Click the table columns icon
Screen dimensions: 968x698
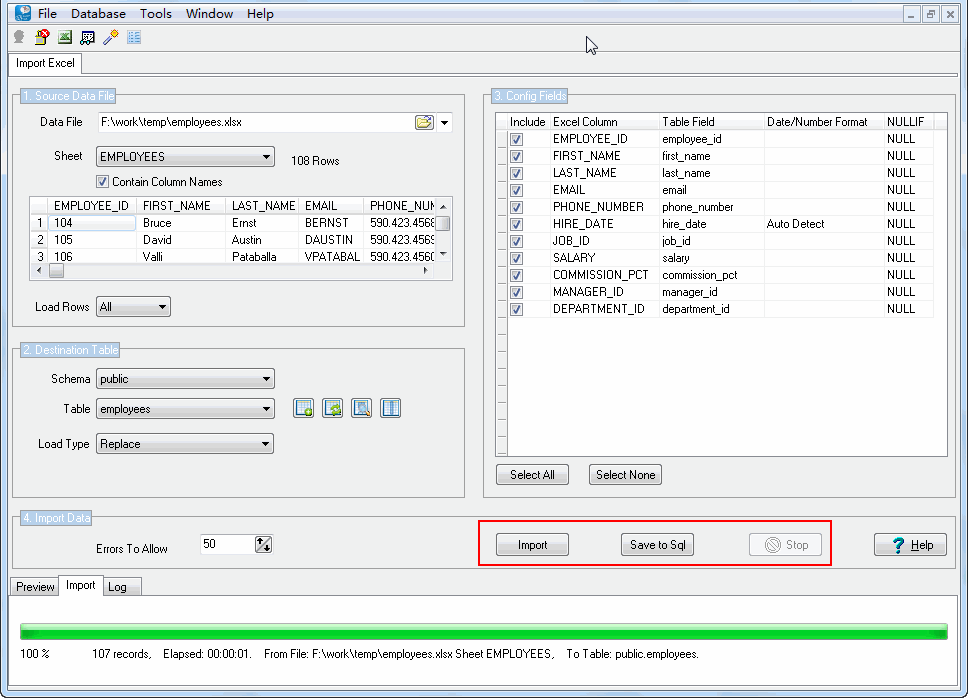[x=391, y=408]
